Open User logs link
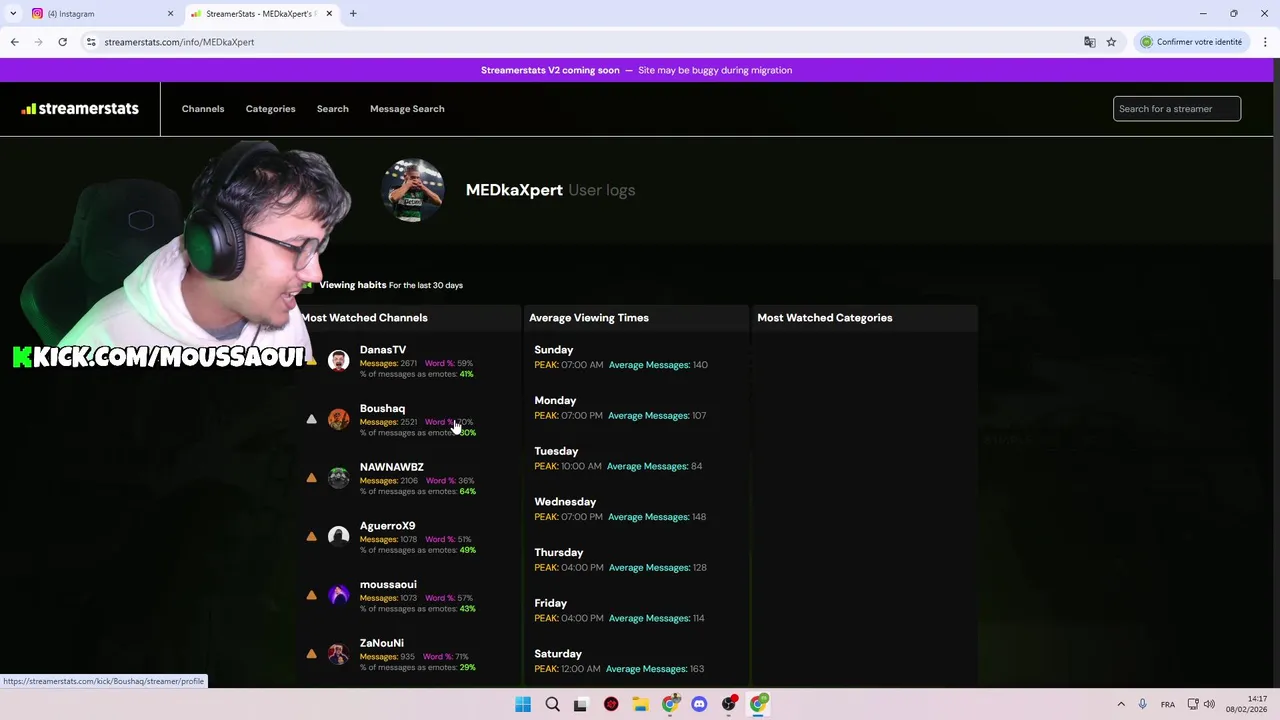1280x720 pixels. coord(601,190)
